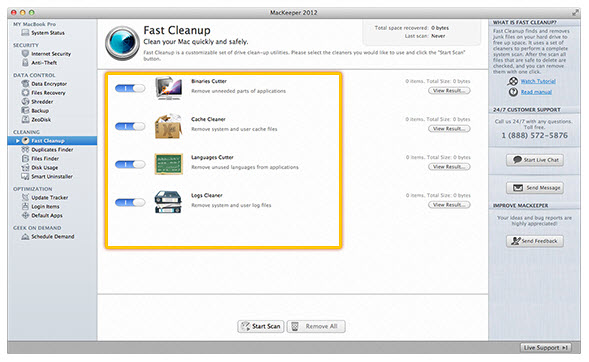Open Internet Security in sidebar
Screen dimensions: 589x362
pyautogui.click(x=47, y=54)
